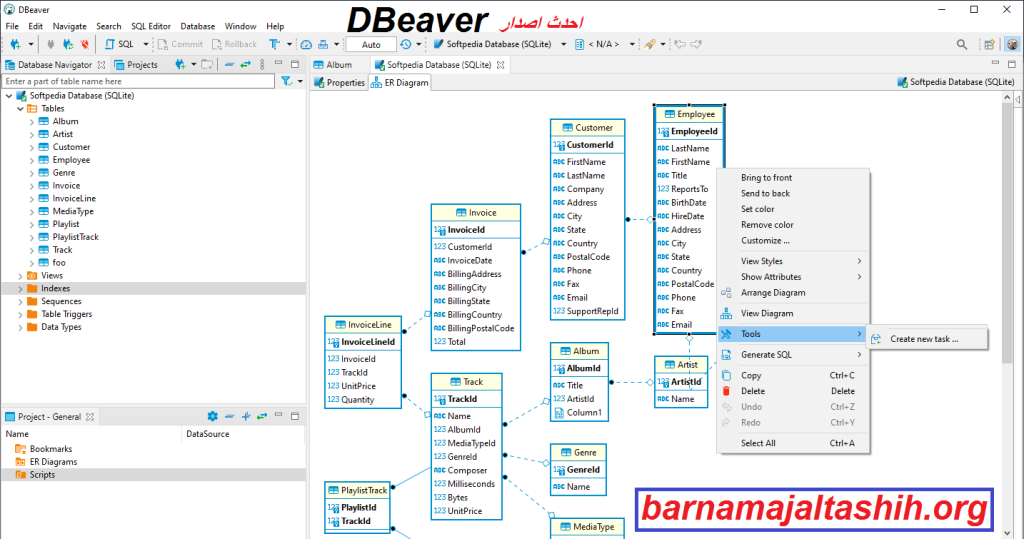The image size is (1024, 539).
Task: Switch to the Album editor tab
Action: [x=332, y=65]
